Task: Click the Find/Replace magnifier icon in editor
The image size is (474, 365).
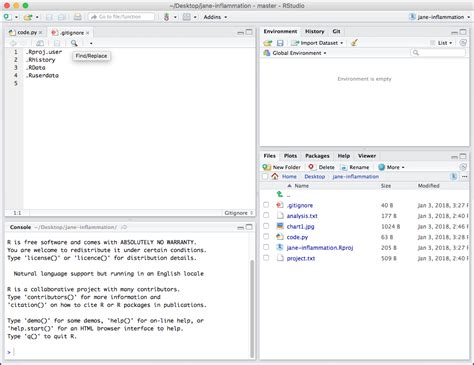Action: pos(74,43)
